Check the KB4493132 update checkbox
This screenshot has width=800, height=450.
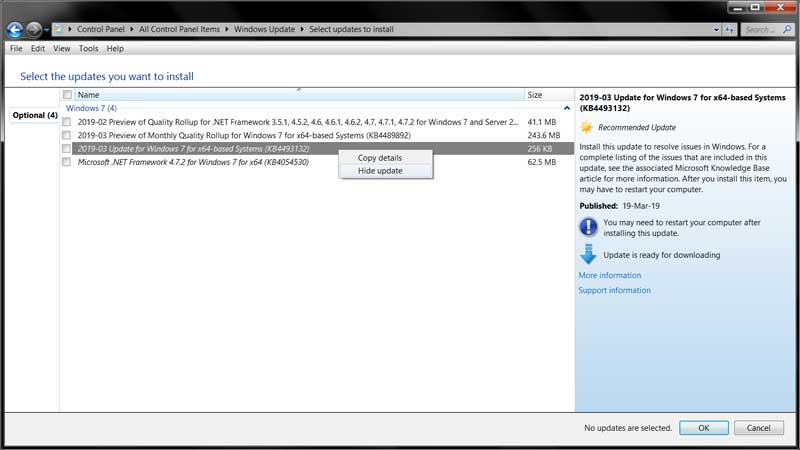click(66, 148)
